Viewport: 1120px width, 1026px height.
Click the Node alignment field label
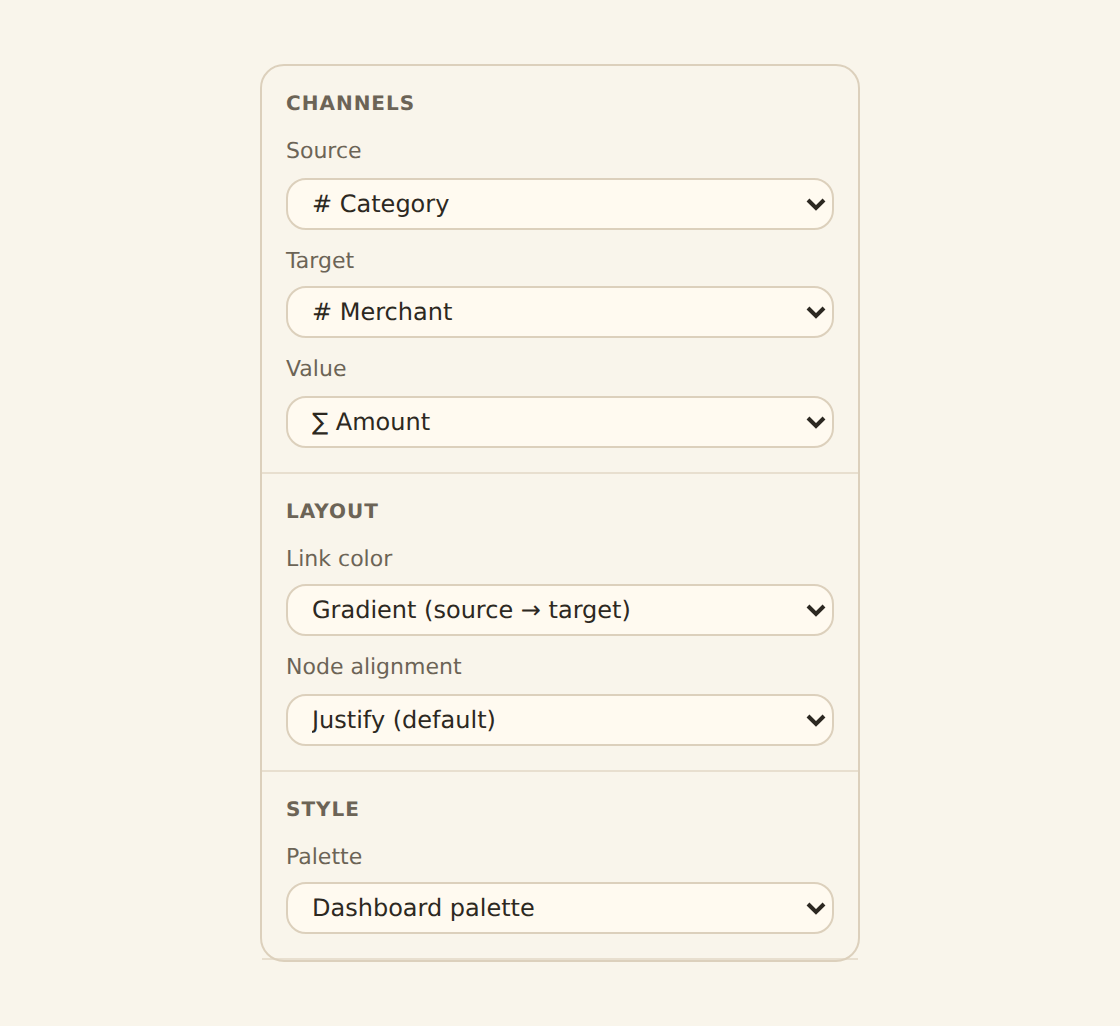374,667
